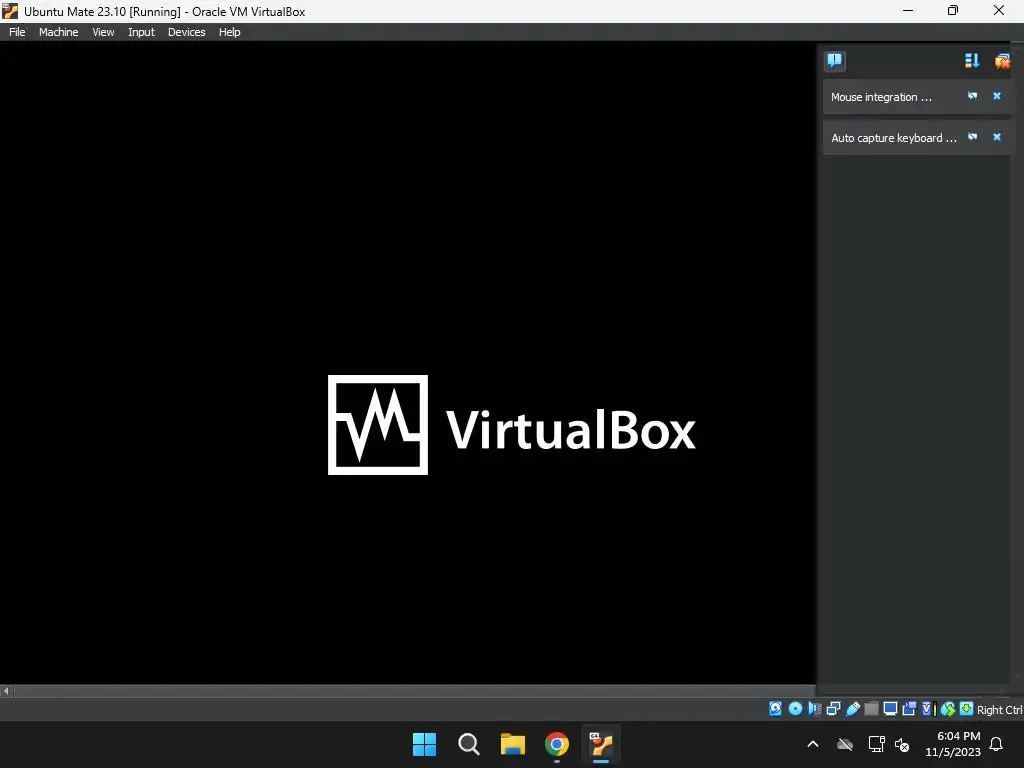Click the muted volume tray icon
The width and height of the screenshot is (1024, 768).
click(902, 744)
